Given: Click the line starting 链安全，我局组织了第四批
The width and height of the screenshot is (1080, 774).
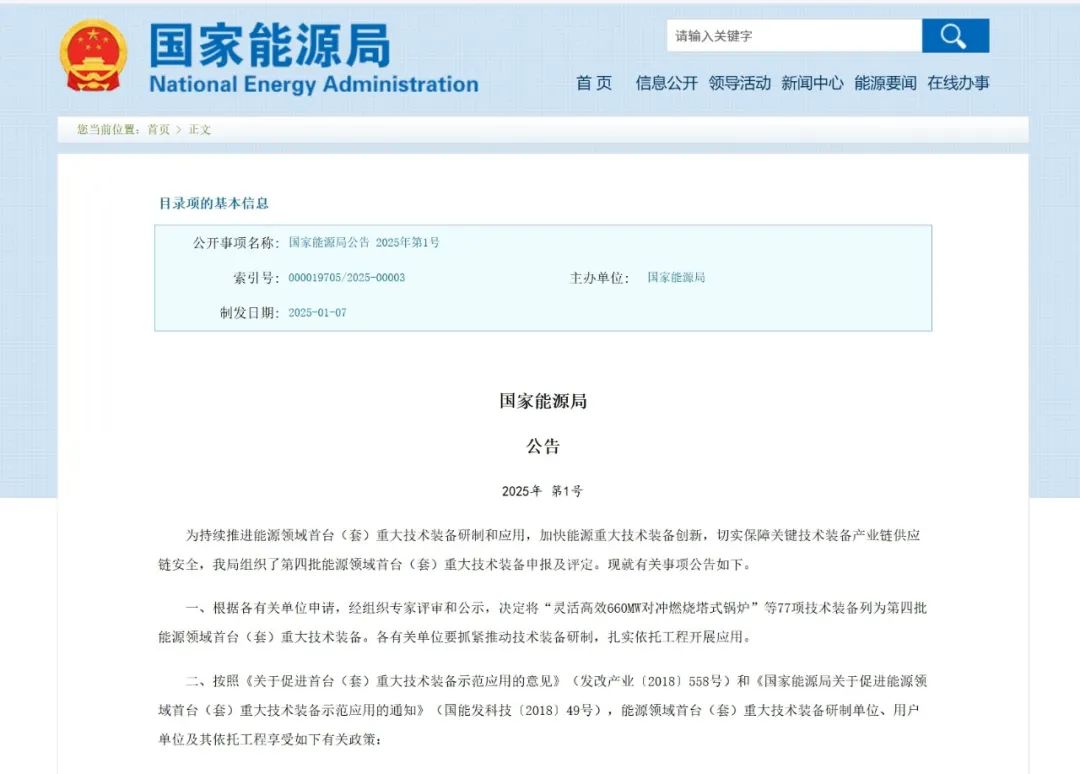Looking at the screenshot, I should tap(455, 565).
